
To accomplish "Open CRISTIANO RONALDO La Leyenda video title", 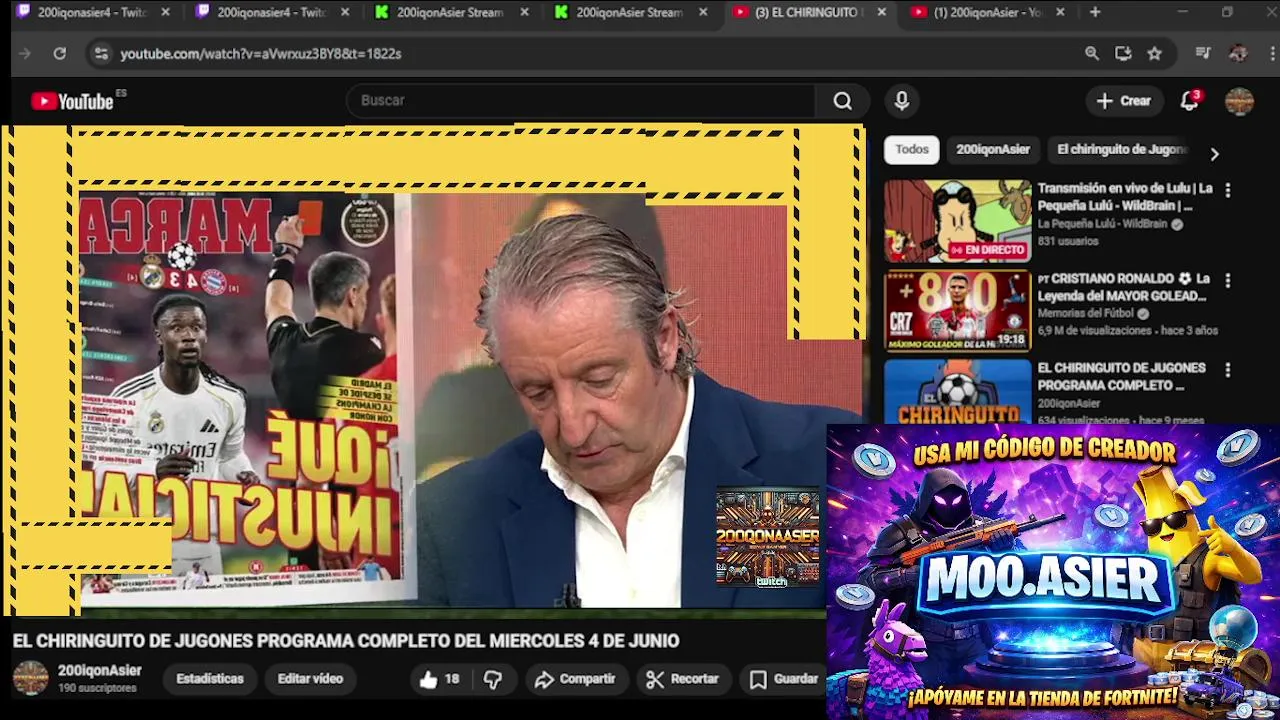I will 1123,287.
